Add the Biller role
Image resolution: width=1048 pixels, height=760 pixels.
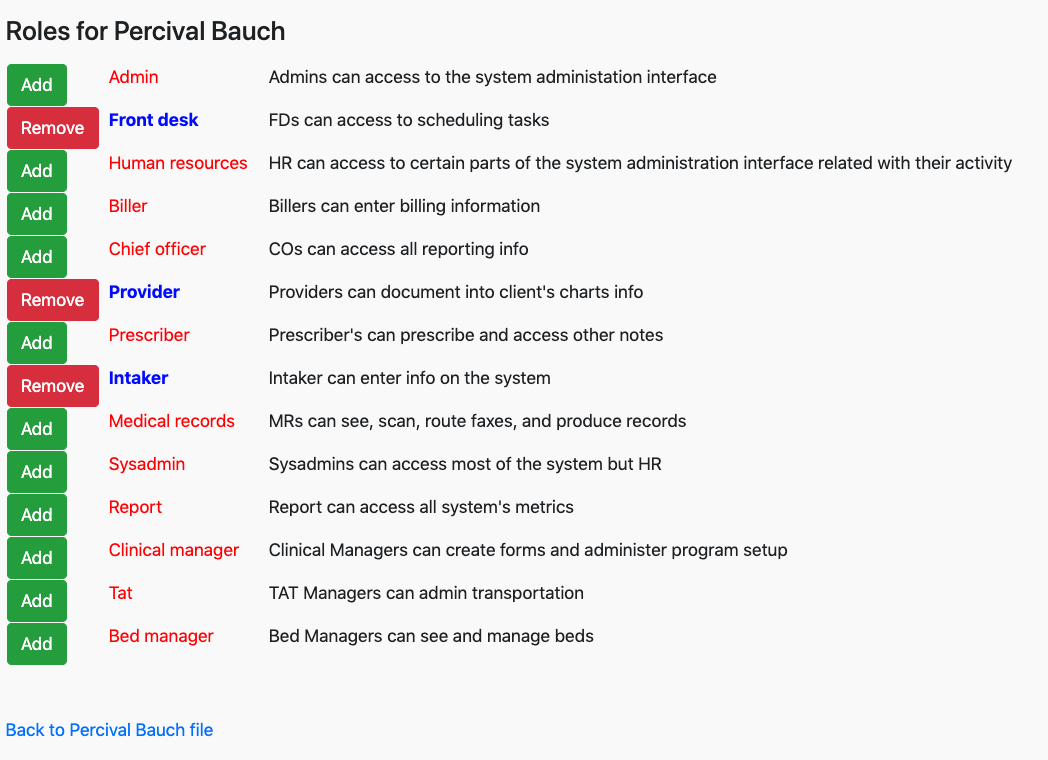[37, 214]
